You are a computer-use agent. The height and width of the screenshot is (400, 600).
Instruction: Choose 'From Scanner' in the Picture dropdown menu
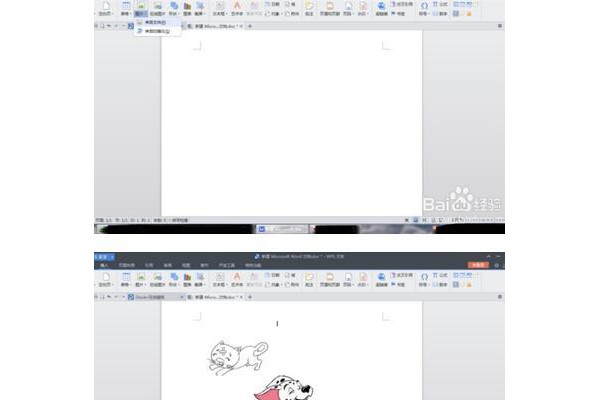[157, 31]
